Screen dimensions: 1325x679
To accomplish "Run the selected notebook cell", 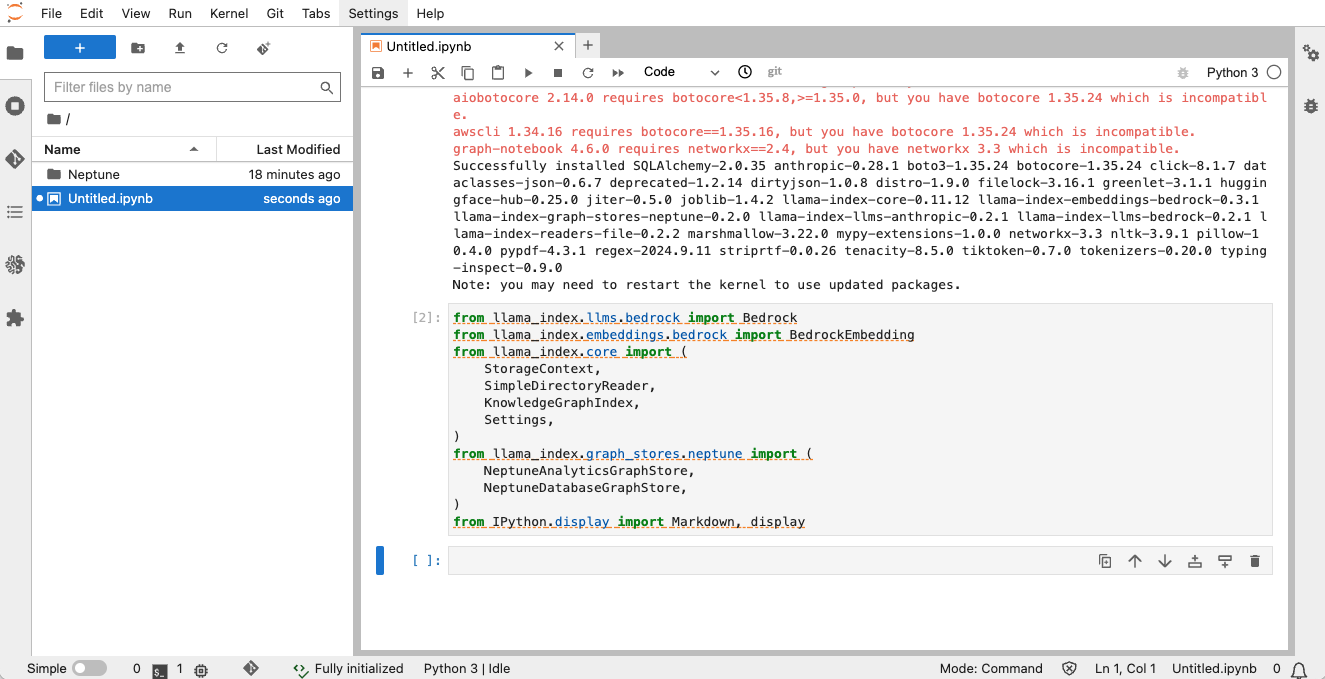I will point(528,72).
